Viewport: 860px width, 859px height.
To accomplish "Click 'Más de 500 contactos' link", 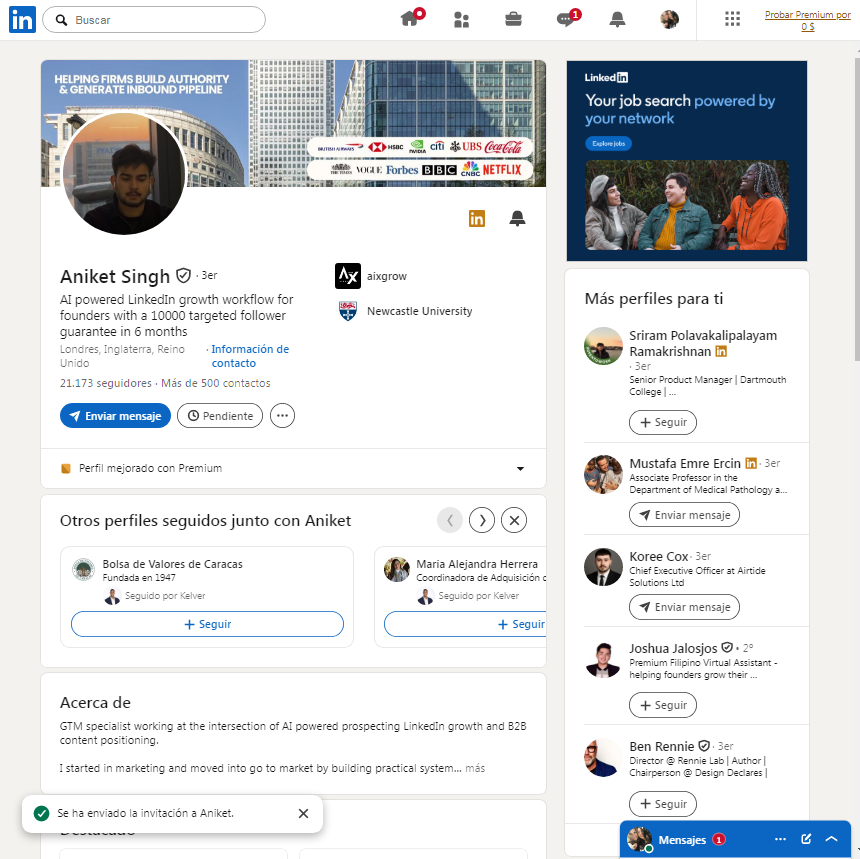I will [x=216, y=383].
